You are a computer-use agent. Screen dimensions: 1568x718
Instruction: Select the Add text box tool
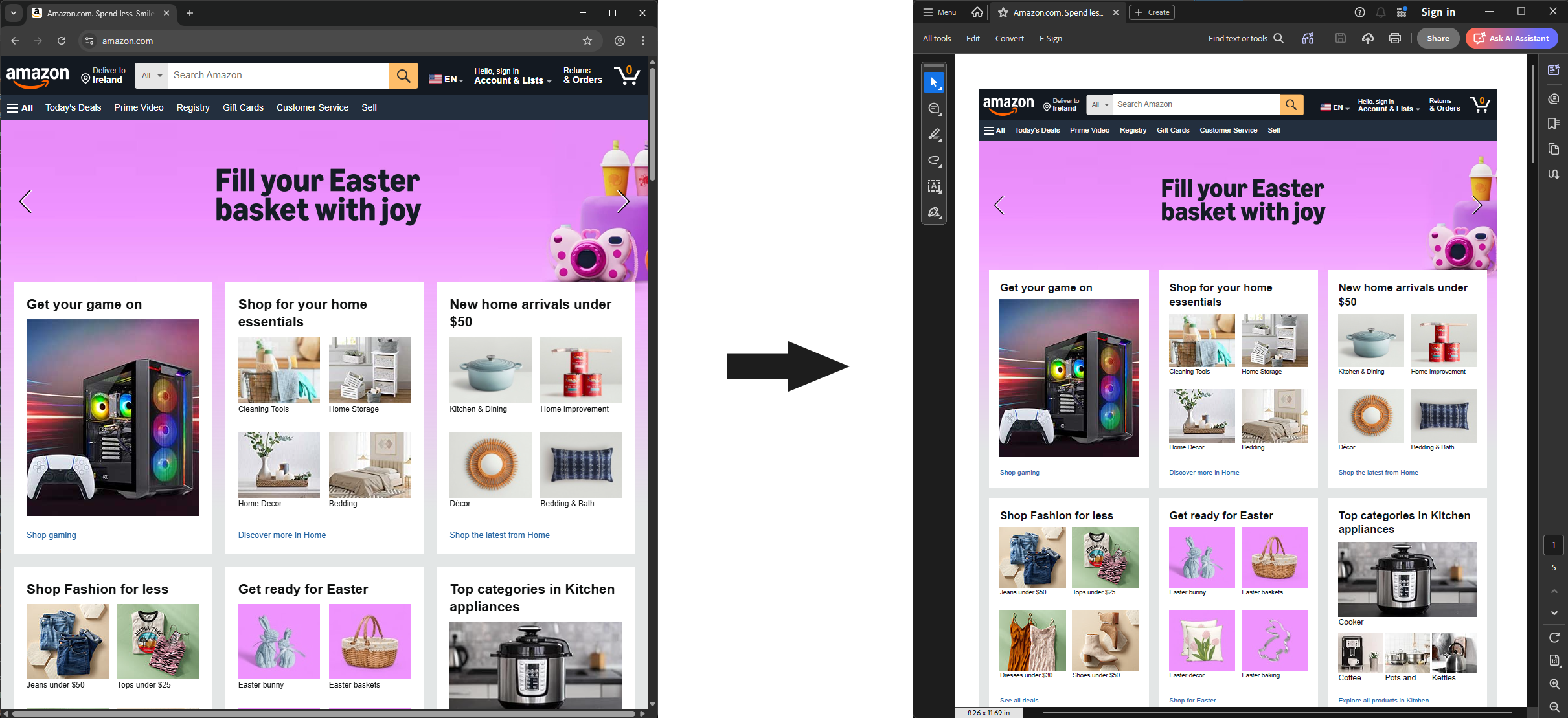pyautogui.click(x=935, y=186)
